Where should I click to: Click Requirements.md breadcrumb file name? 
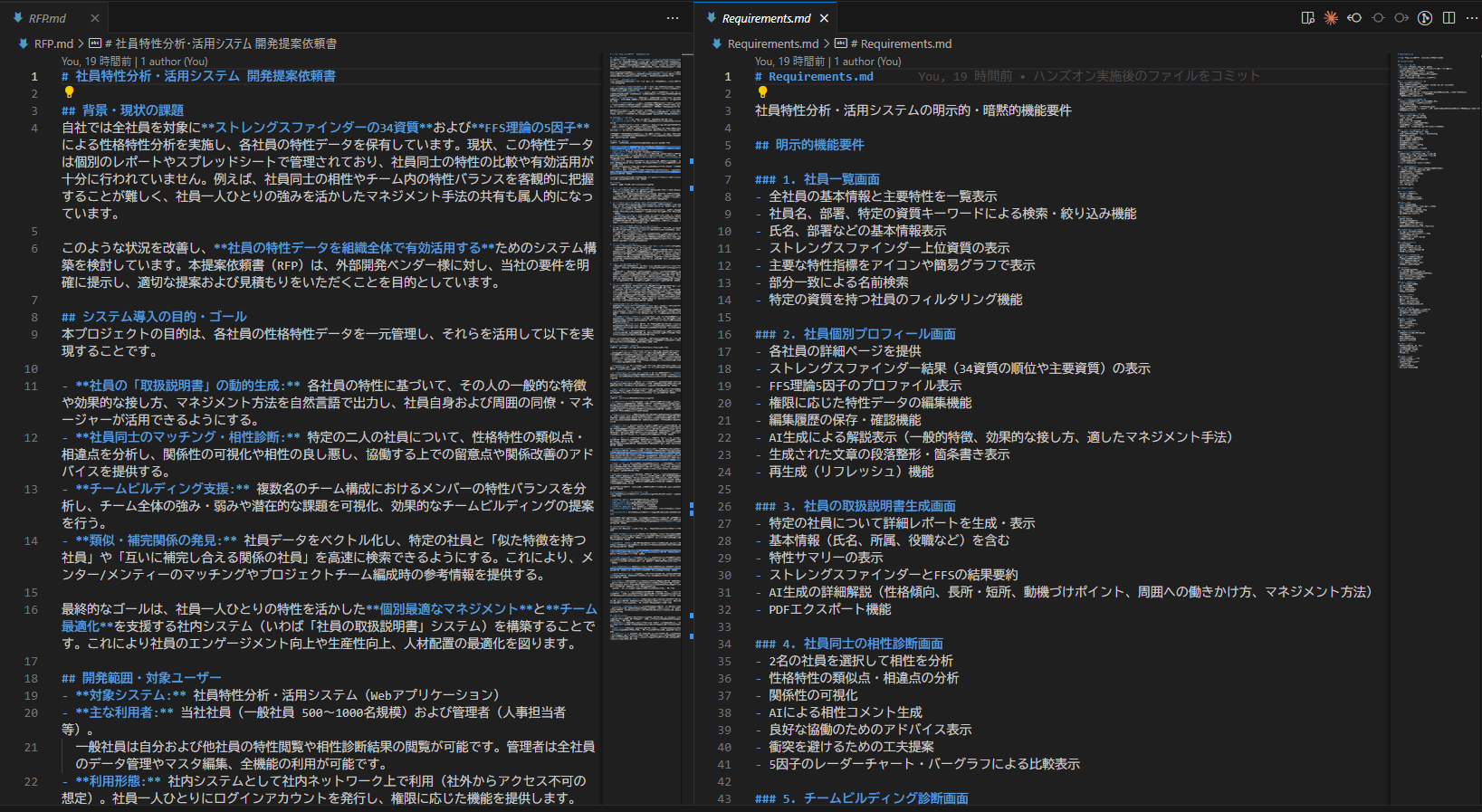[x=773, y=43]
